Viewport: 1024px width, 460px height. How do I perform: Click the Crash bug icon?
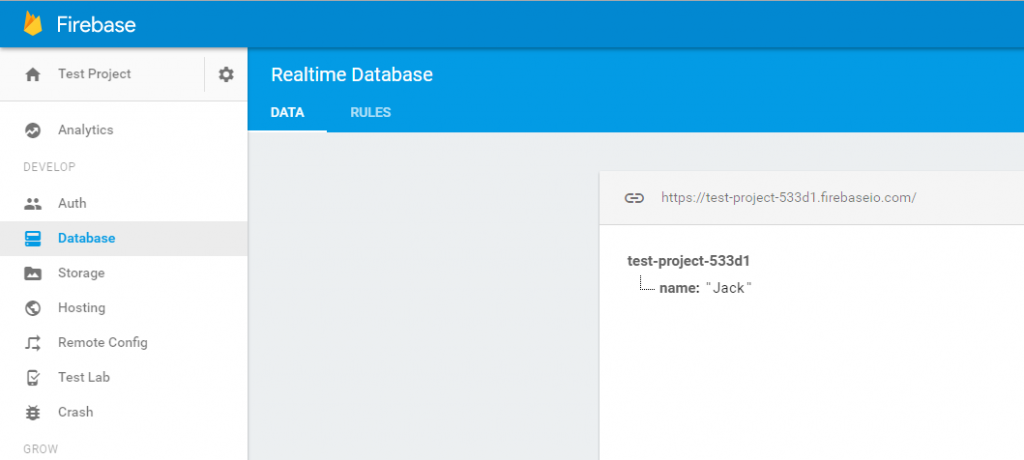tap(33, 412)
